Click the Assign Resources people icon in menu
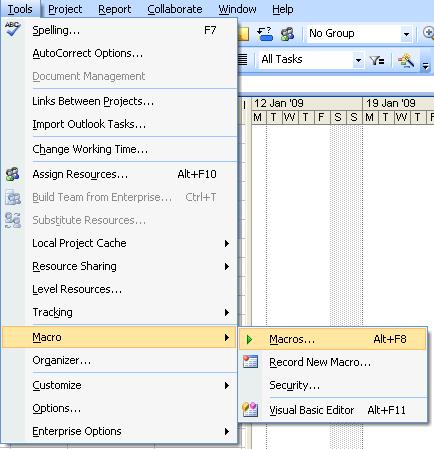 click(13, 174)
